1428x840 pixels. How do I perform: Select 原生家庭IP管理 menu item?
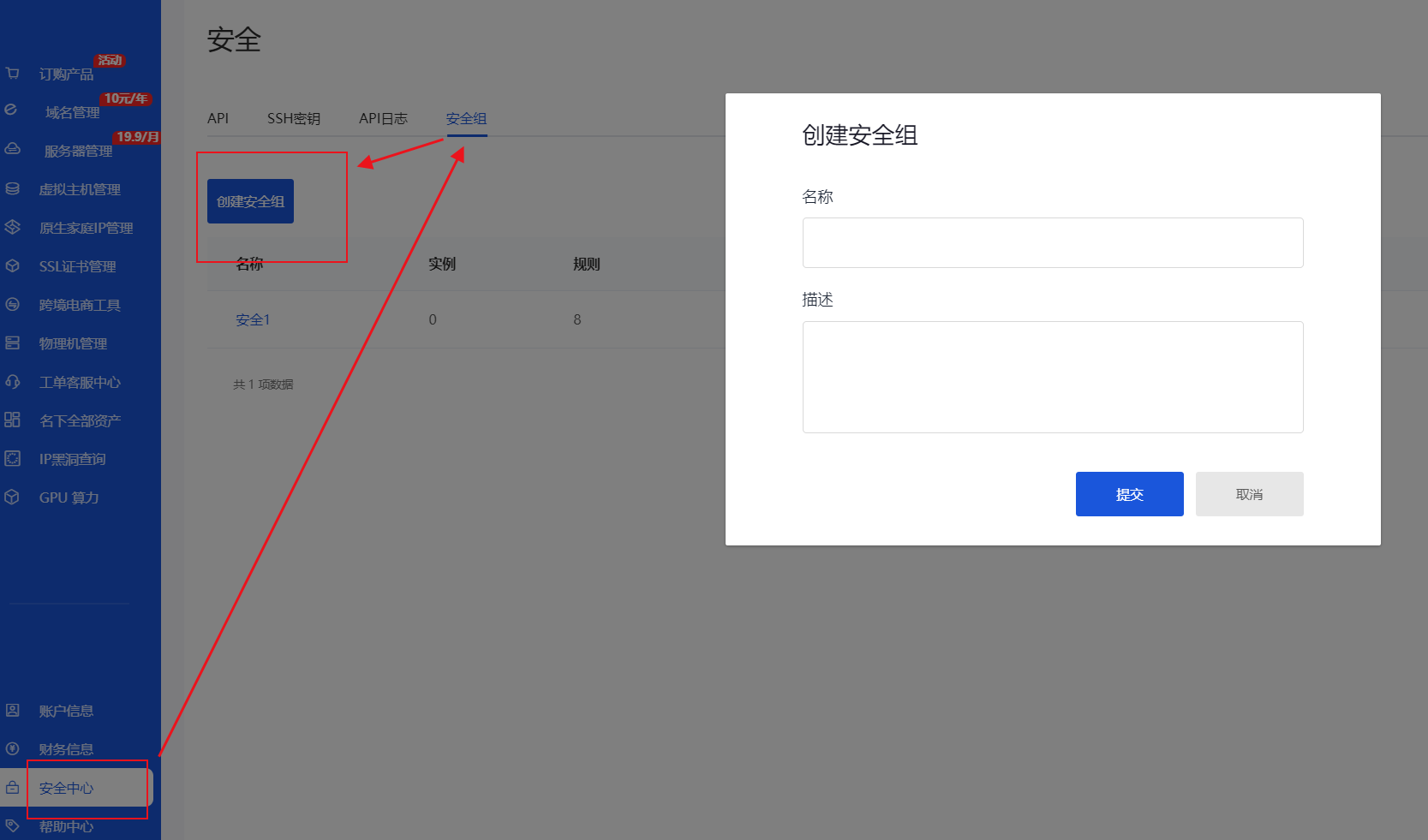coord(86,228)
